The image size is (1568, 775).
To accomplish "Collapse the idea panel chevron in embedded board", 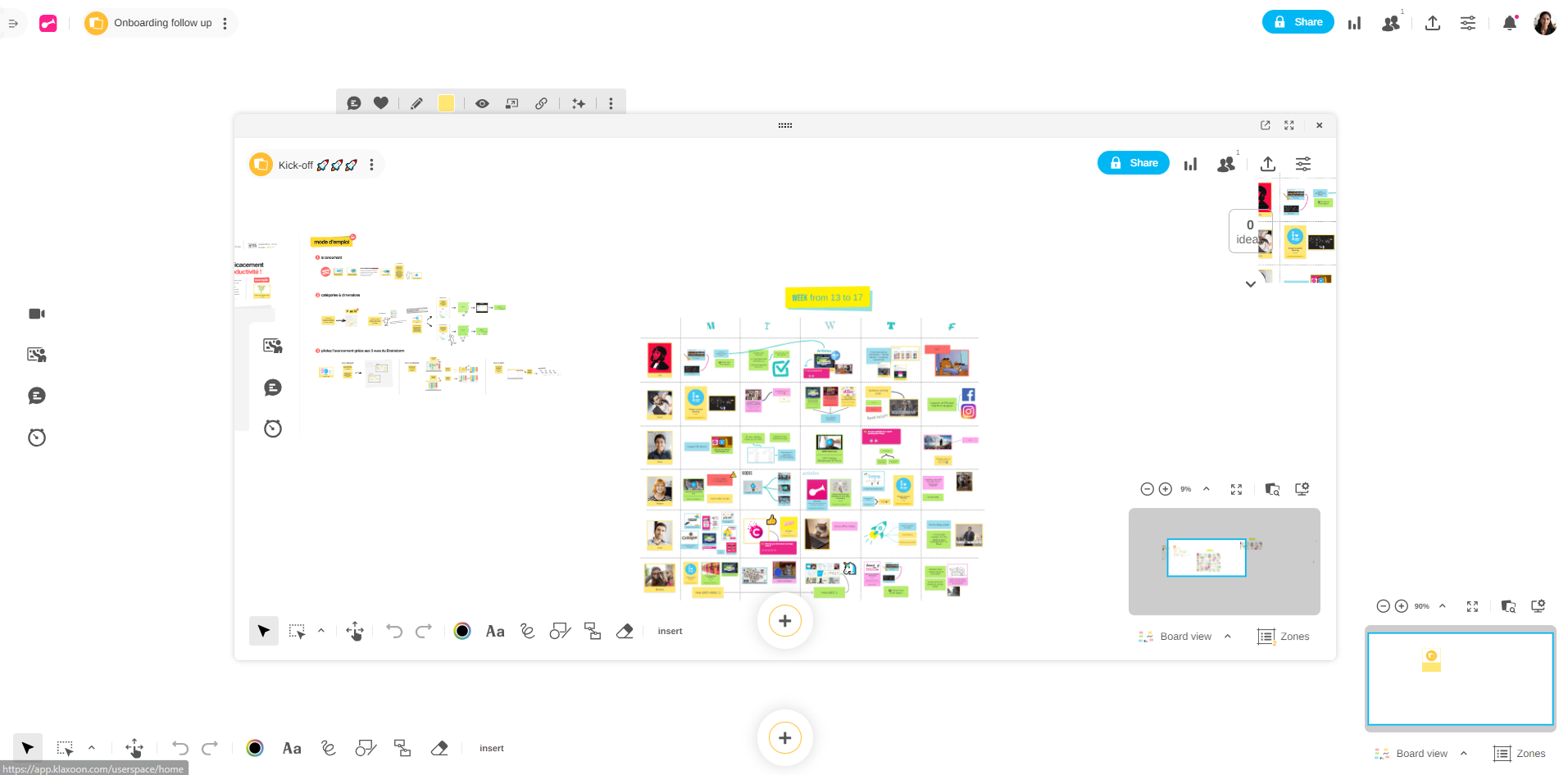I will [1250, 284].
